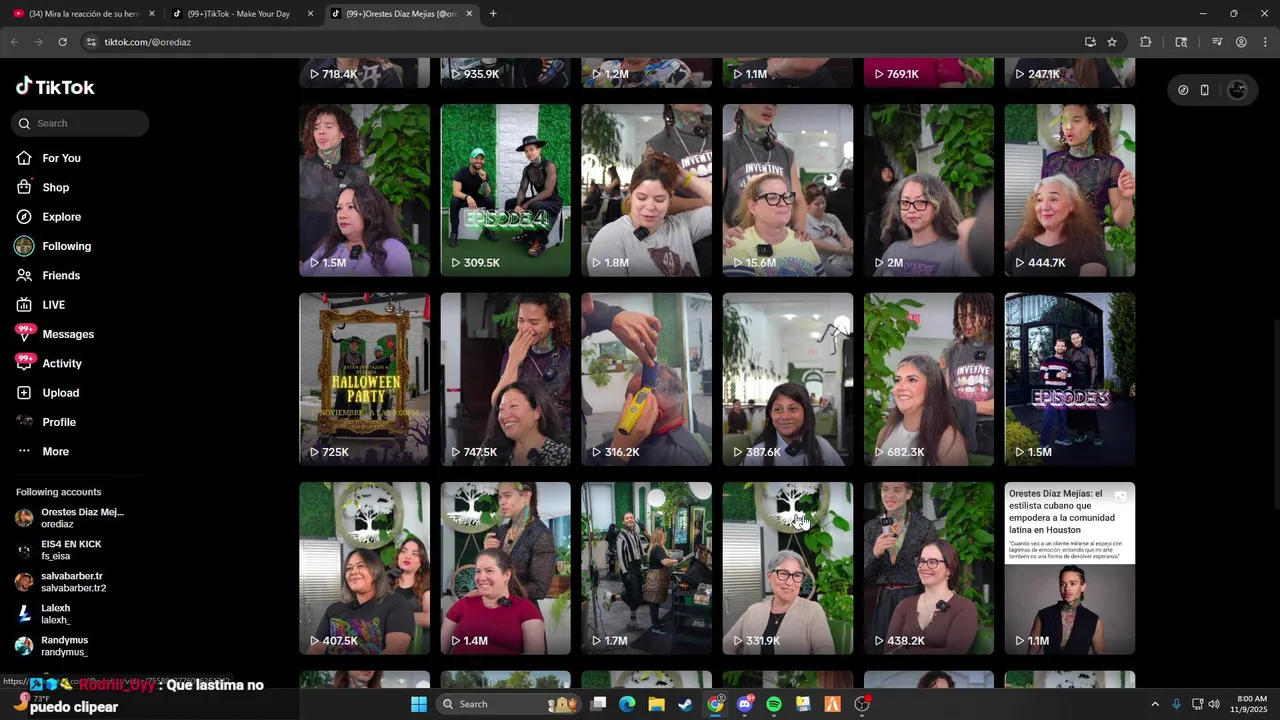Image resolution: width=1280 pixels, height=720 pixels.
Task: Click the Windows taskbar Search box
Action: tap(508, 704)
